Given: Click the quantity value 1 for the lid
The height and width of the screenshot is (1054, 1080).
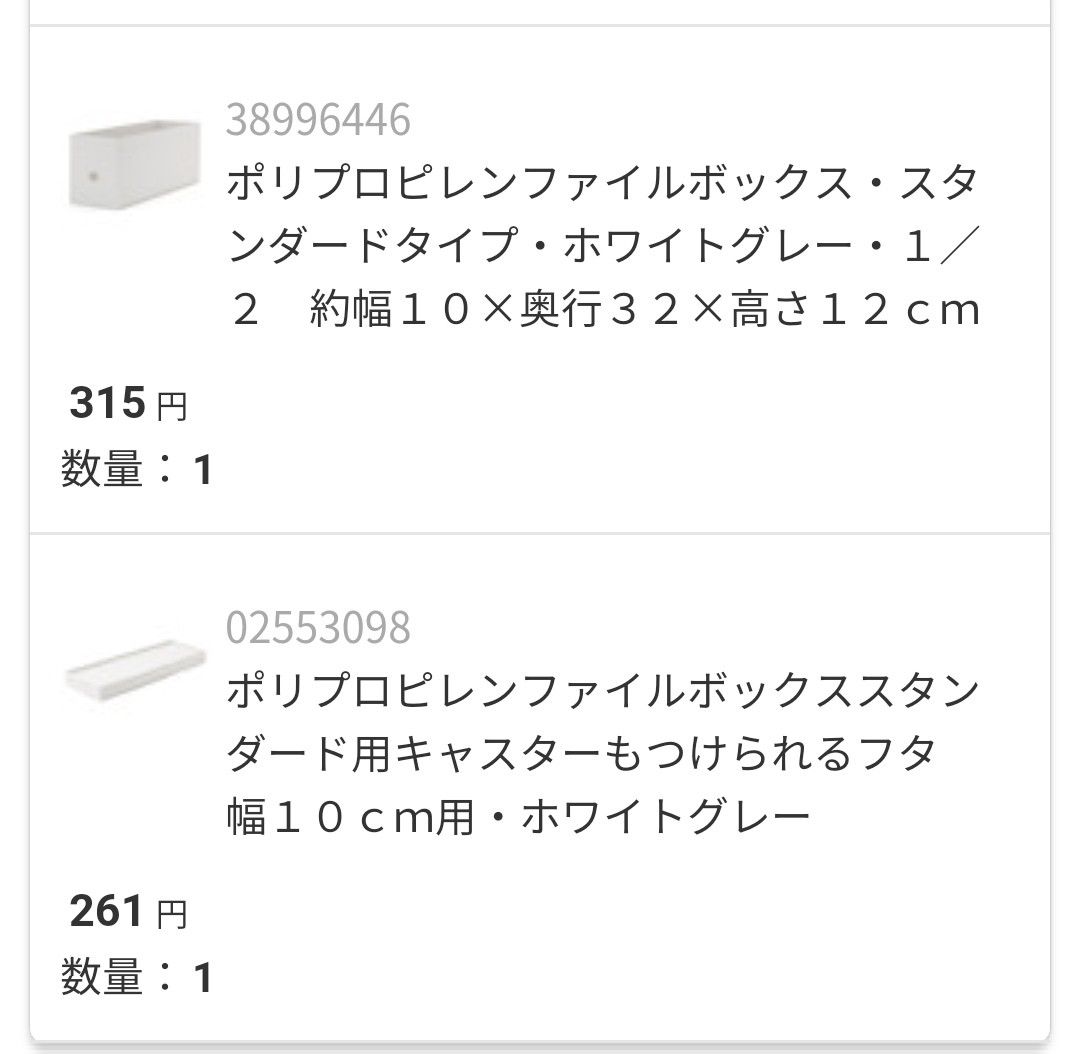Looking at the screenshot, I should [x=202, y=978].
